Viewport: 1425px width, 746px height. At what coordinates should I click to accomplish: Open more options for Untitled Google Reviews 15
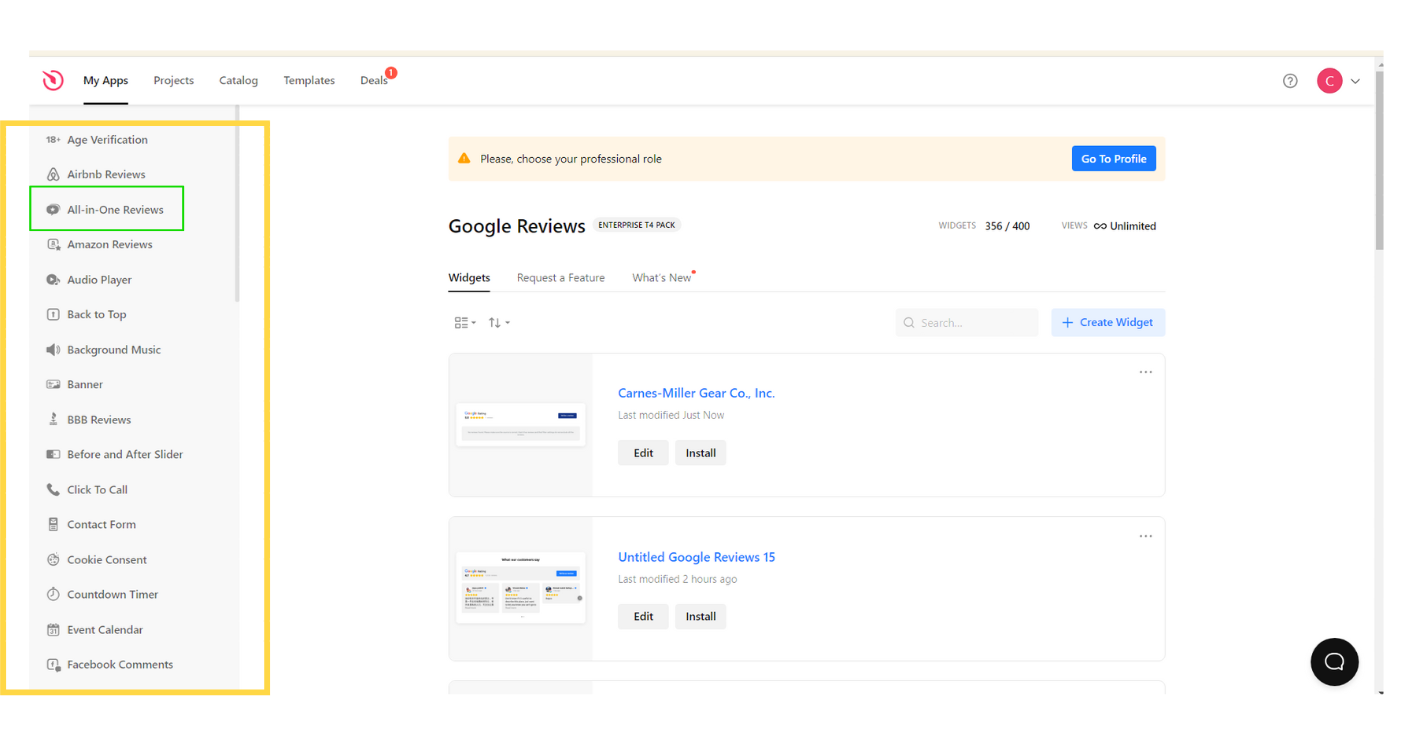pyautogui.click(x=1145, y=536)
